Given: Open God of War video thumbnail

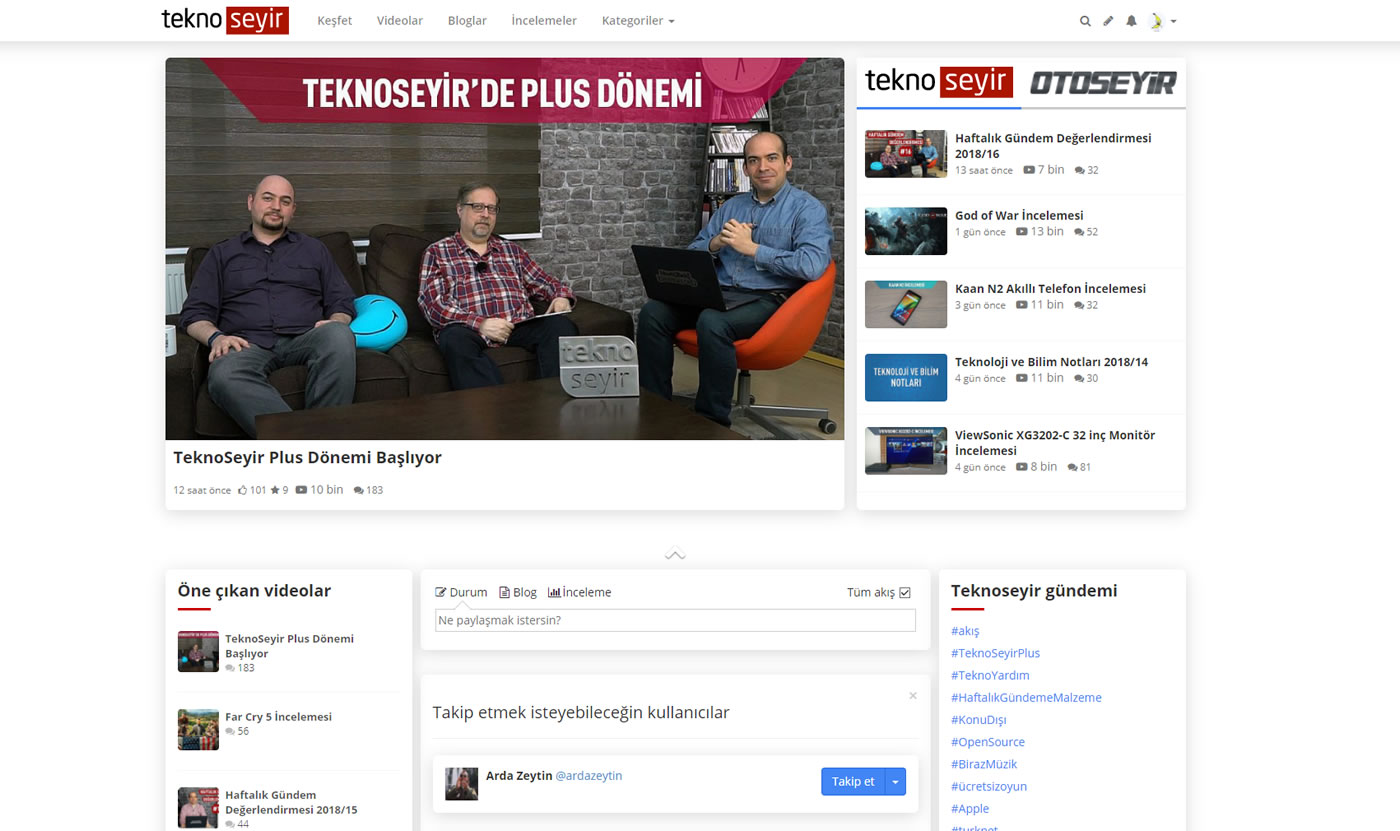Looking at the screenshot, I should pyautogui.click(x=906, y=231).
